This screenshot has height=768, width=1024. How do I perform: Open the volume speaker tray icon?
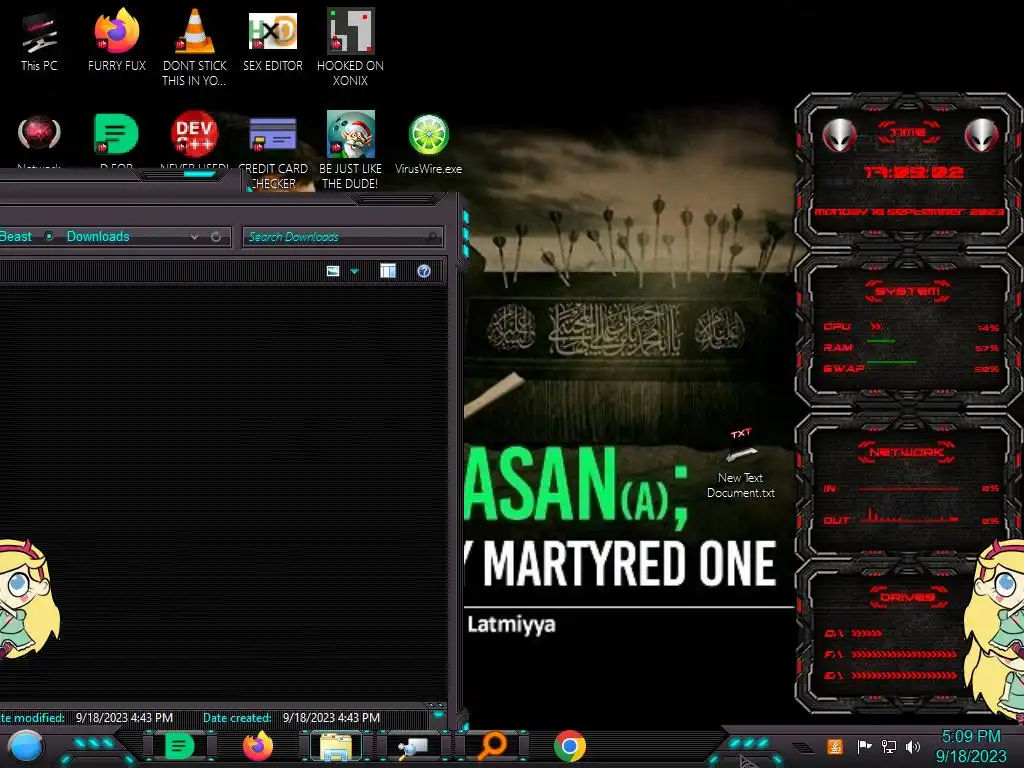[x=913, y=746]
